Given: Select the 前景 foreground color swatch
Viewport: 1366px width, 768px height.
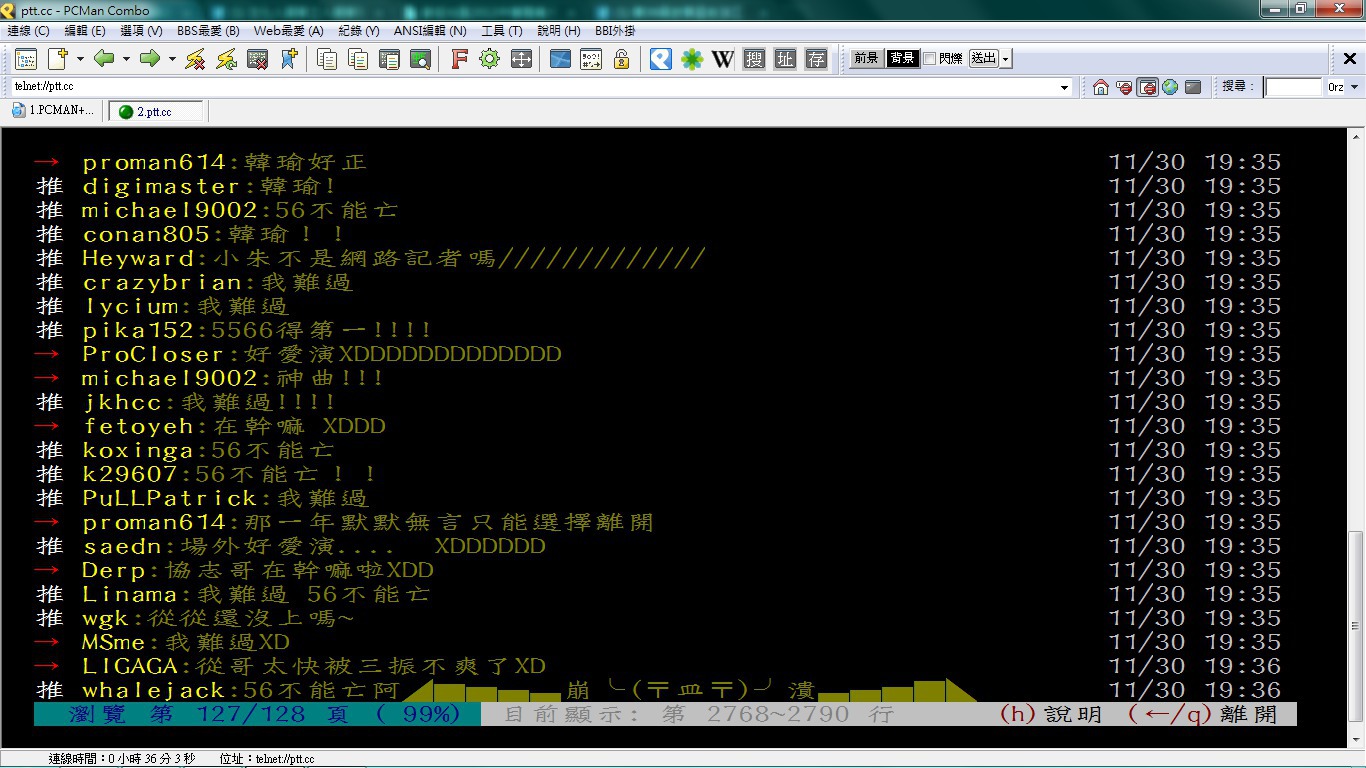Looking at the screenshot, I should point(866,59).
